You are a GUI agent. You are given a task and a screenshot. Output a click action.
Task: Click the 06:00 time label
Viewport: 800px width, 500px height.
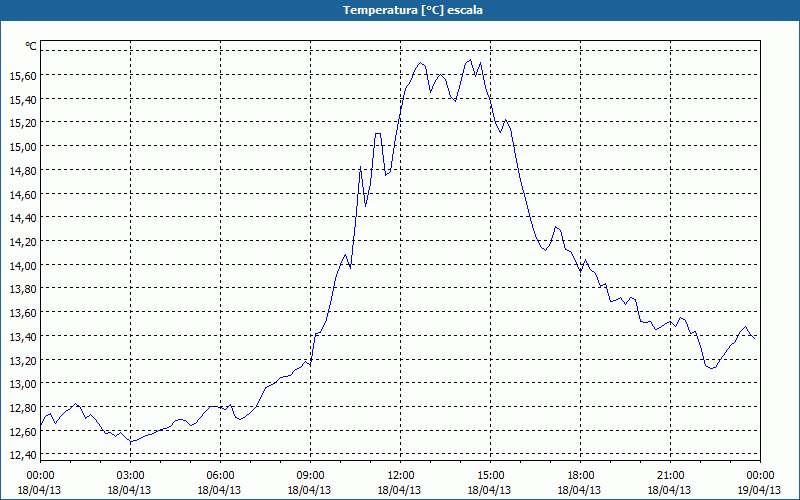[x=220, y=476]
